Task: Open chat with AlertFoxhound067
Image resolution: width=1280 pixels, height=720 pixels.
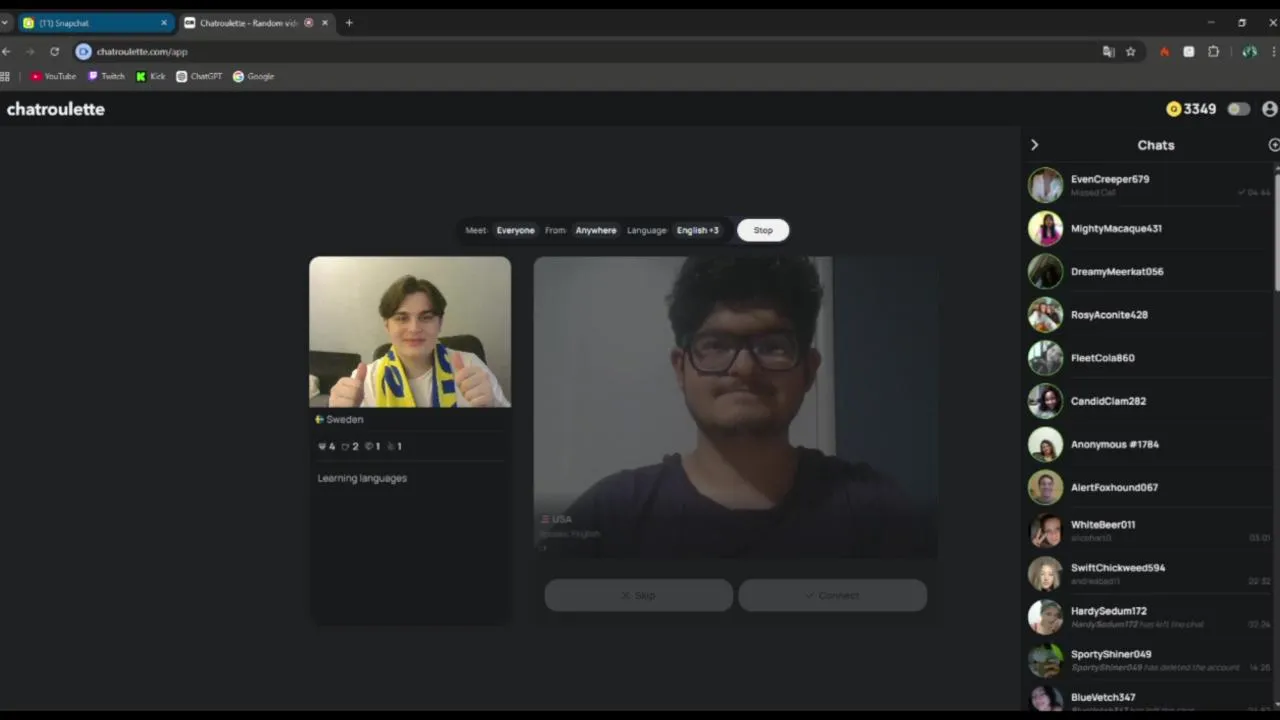Action: (x=1150, y=487)
